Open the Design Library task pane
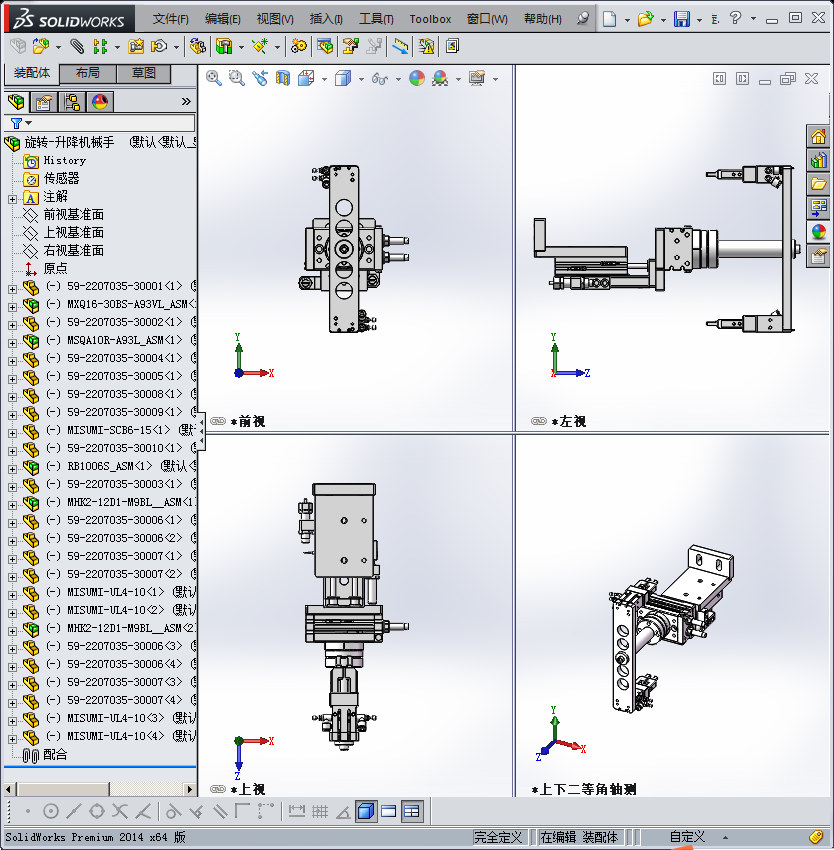The image size is (834, 850). 818,160
